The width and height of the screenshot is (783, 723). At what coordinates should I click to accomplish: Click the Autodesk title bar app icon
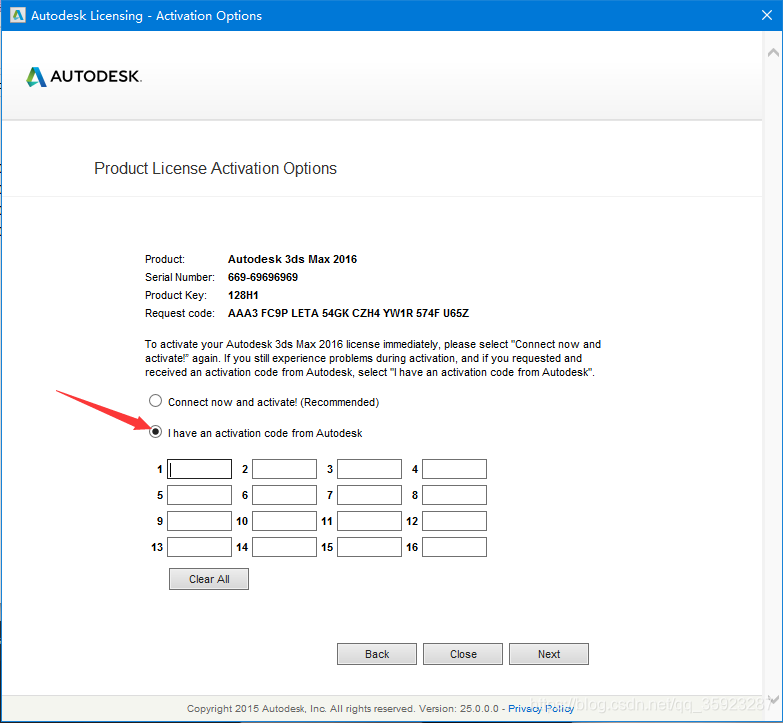(x=17, y=16)
